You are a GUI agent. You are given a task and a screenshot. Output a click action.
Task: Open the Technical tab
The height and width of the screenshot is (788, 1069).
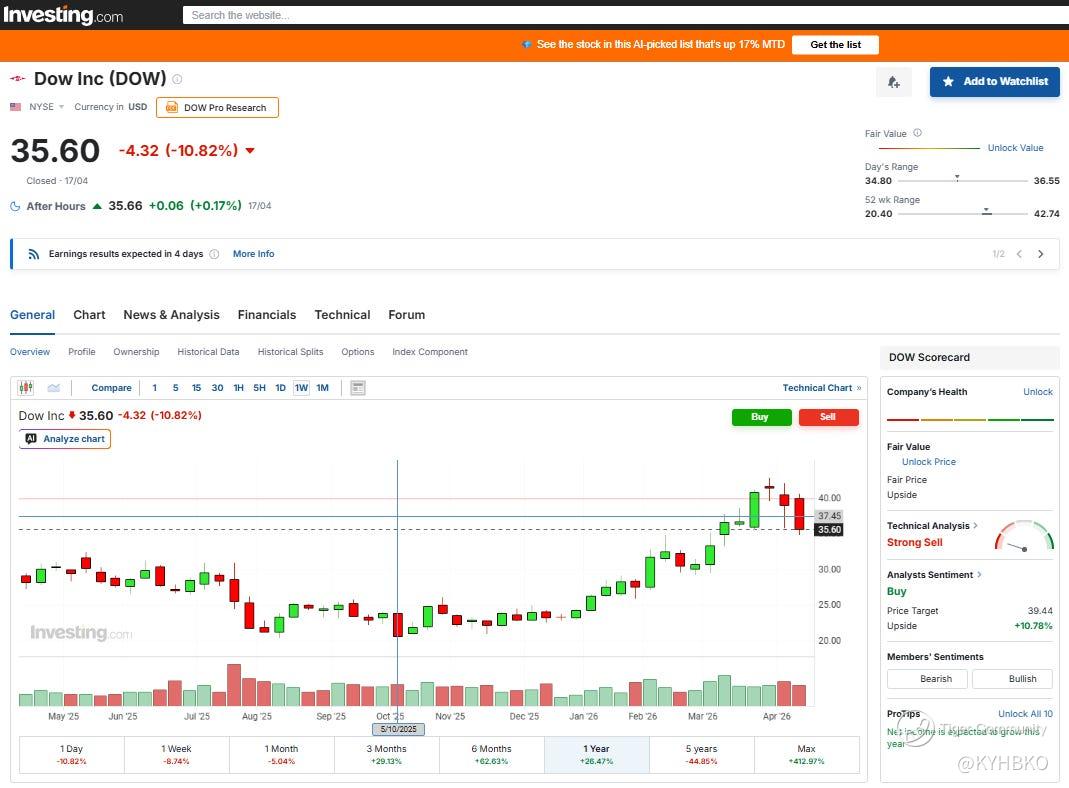click(x=342, y=315)
